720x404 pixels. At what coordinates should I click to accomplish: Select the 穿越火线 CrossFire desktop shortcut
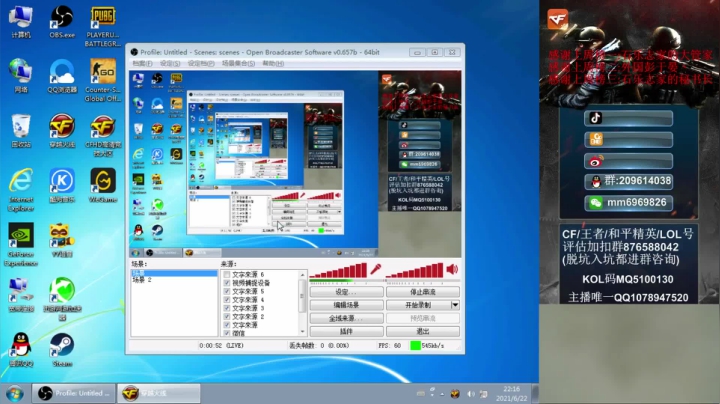pos(62,131)
